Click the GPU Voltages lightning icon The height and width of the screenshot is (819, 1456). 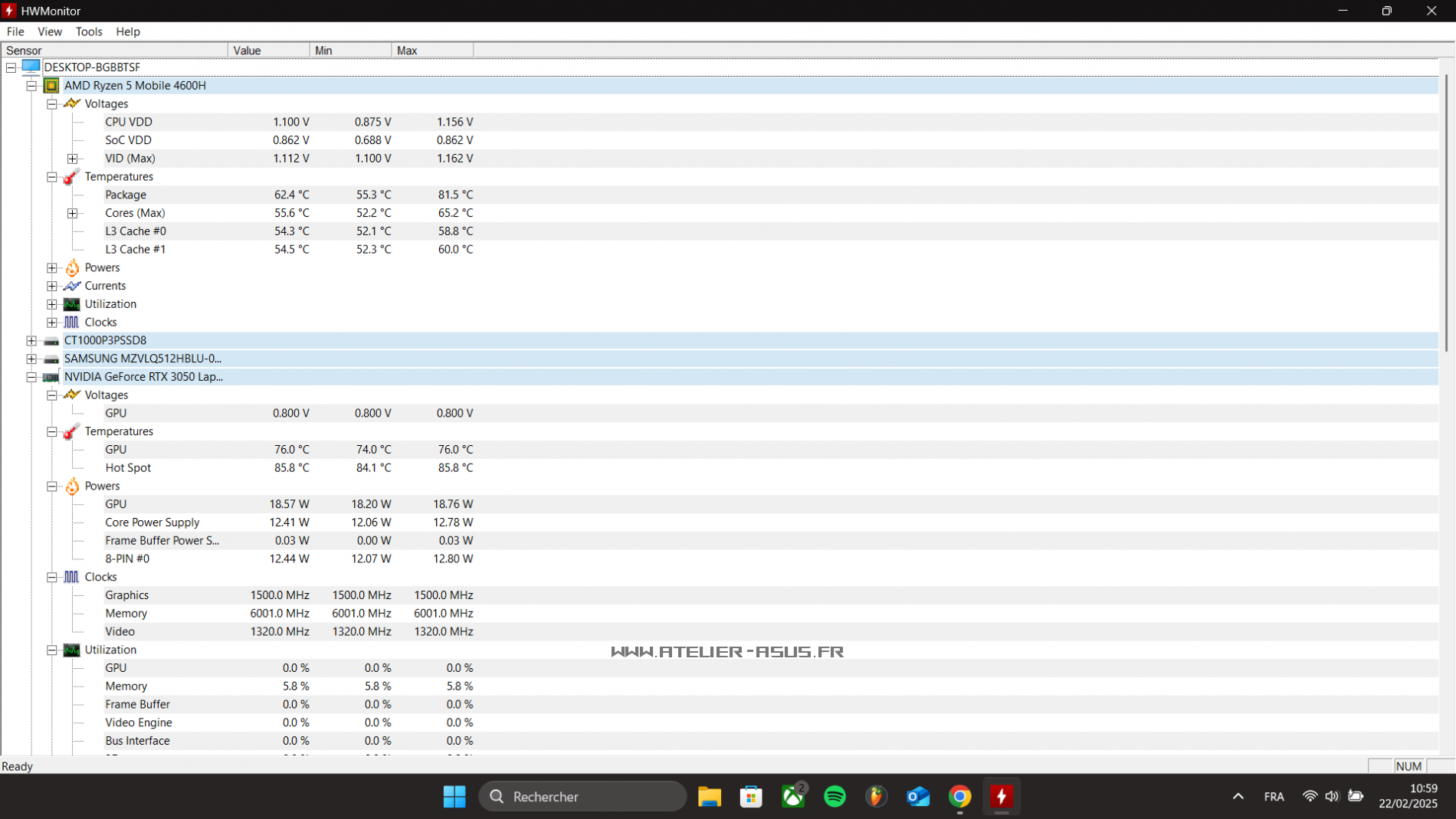tap(71, 395)
